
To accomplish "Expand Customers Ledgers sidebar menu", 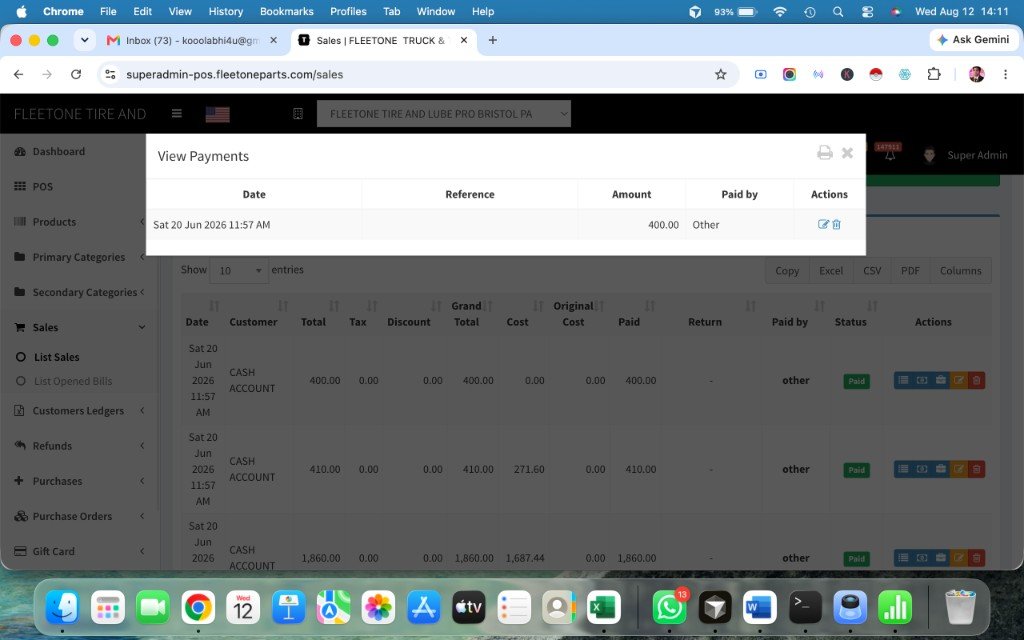I will point(78,410).
